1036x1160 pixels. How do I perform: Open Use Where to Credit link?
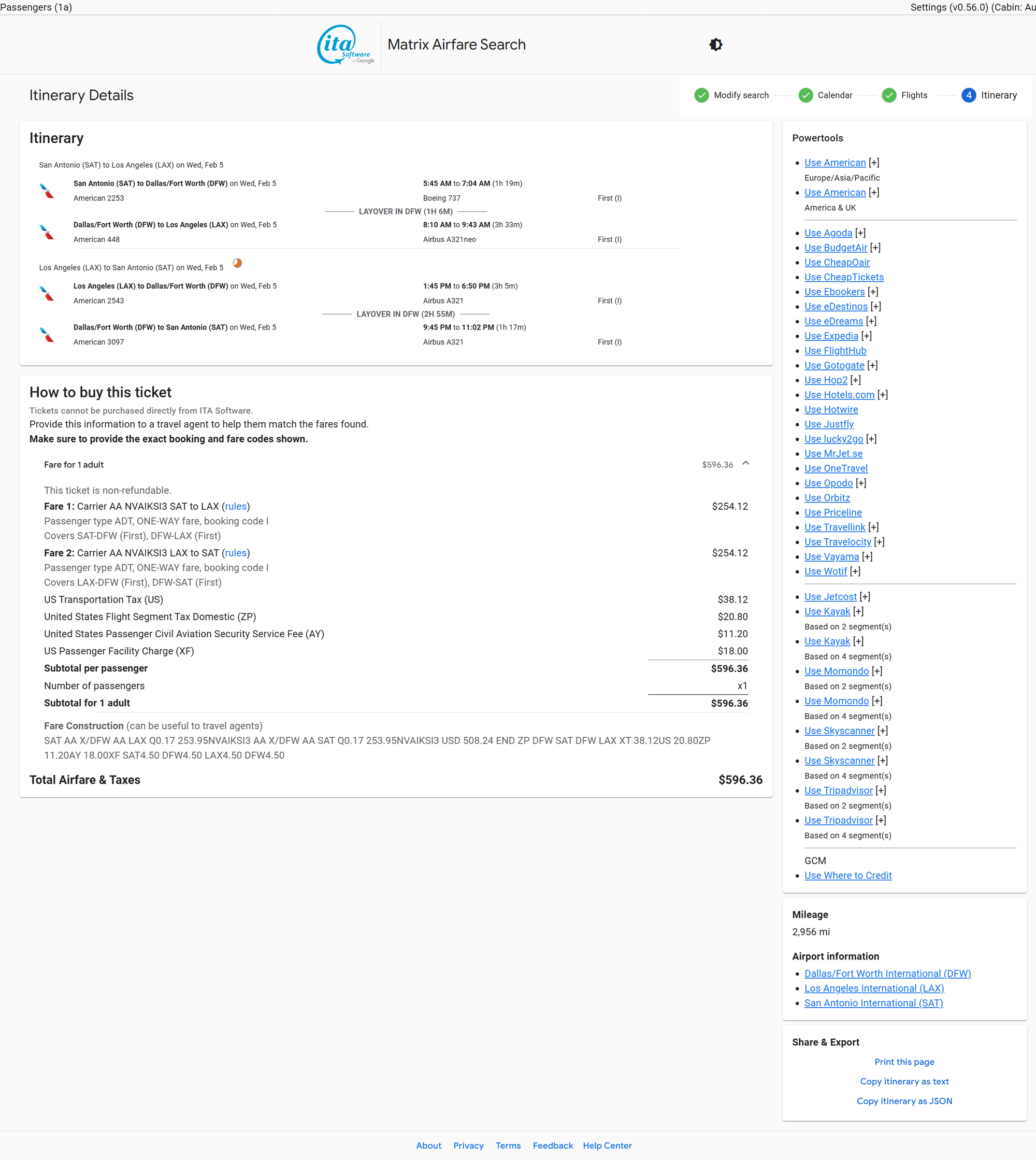point(847,876)
